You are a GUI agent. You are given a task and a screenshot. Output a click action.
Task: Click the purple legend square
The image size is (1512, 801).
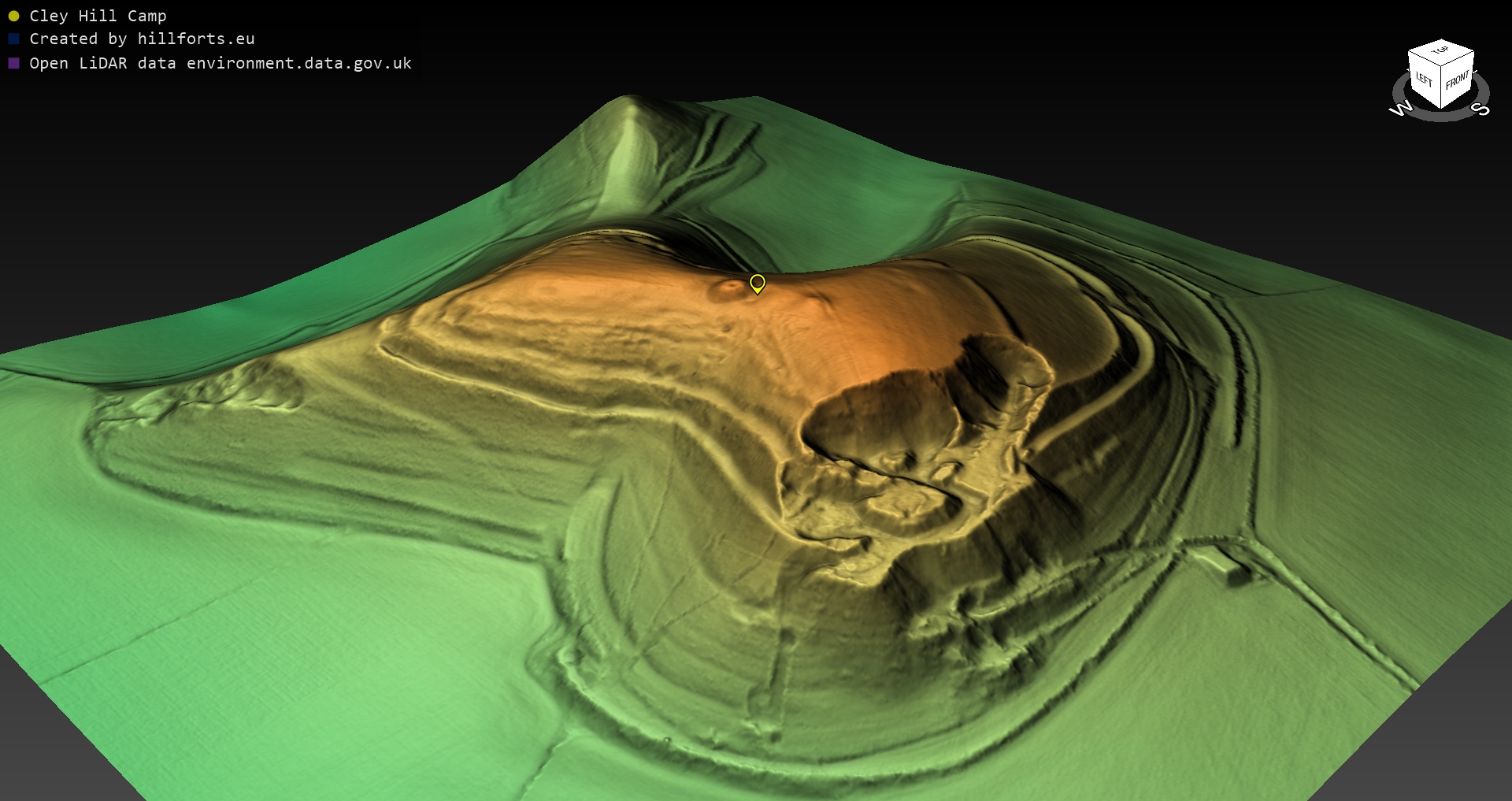[13, 63]
